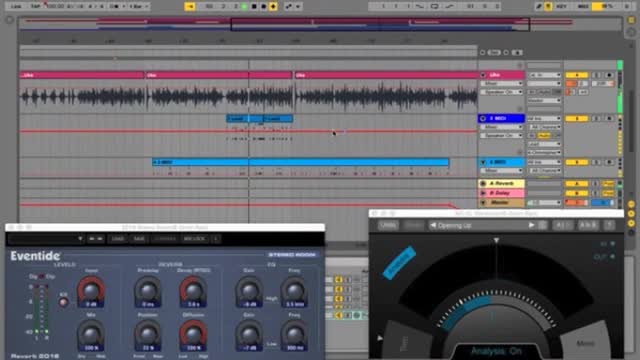Open Uke track Ext. In input dropdown
640x360 pixels.
[x=544, y=75]
